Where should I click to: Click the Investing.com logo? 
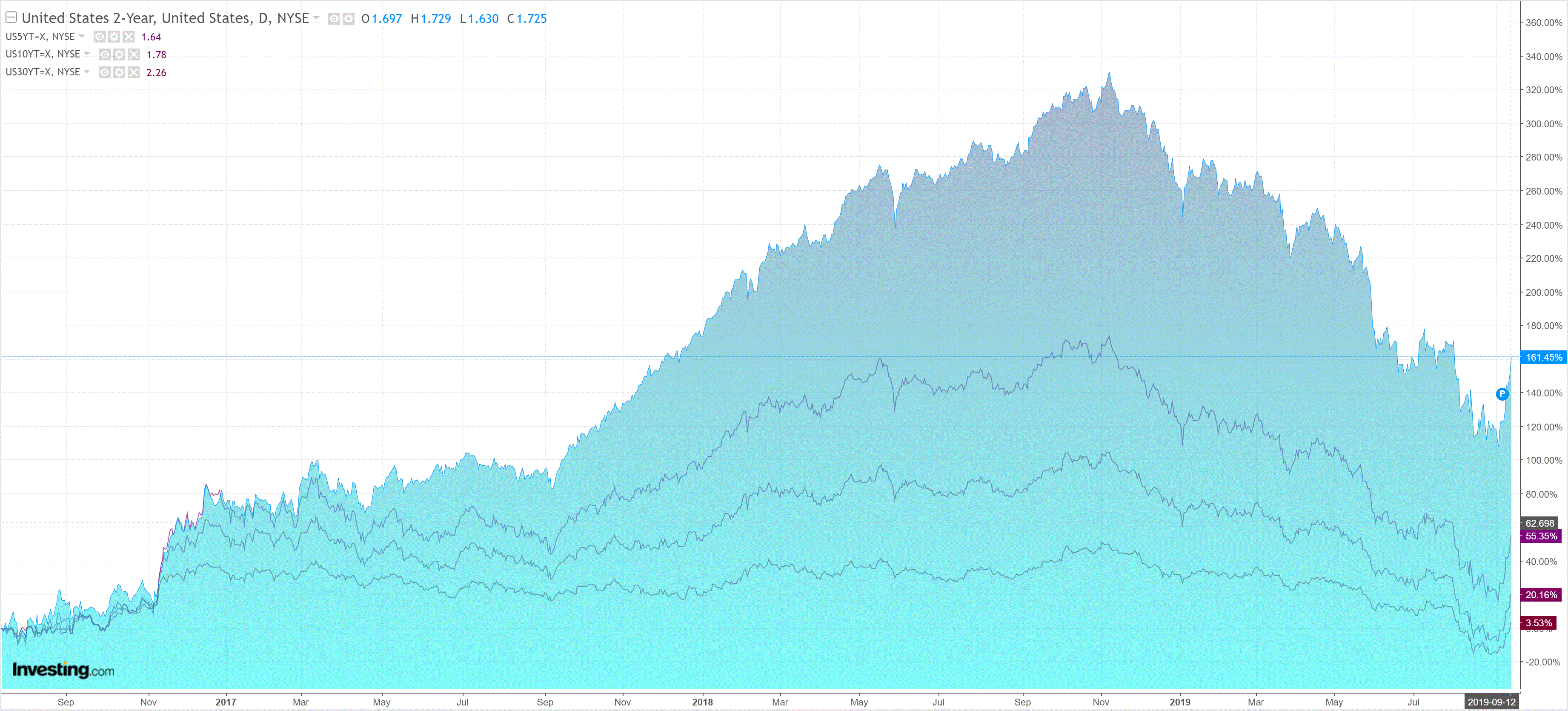63,670
